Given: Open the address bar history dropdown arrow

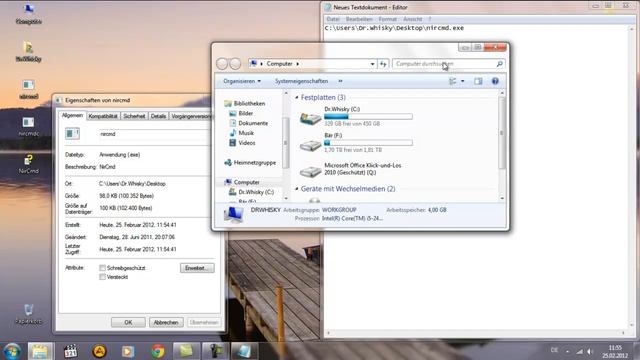Looking at the screenshot, I should coord(372,64).
